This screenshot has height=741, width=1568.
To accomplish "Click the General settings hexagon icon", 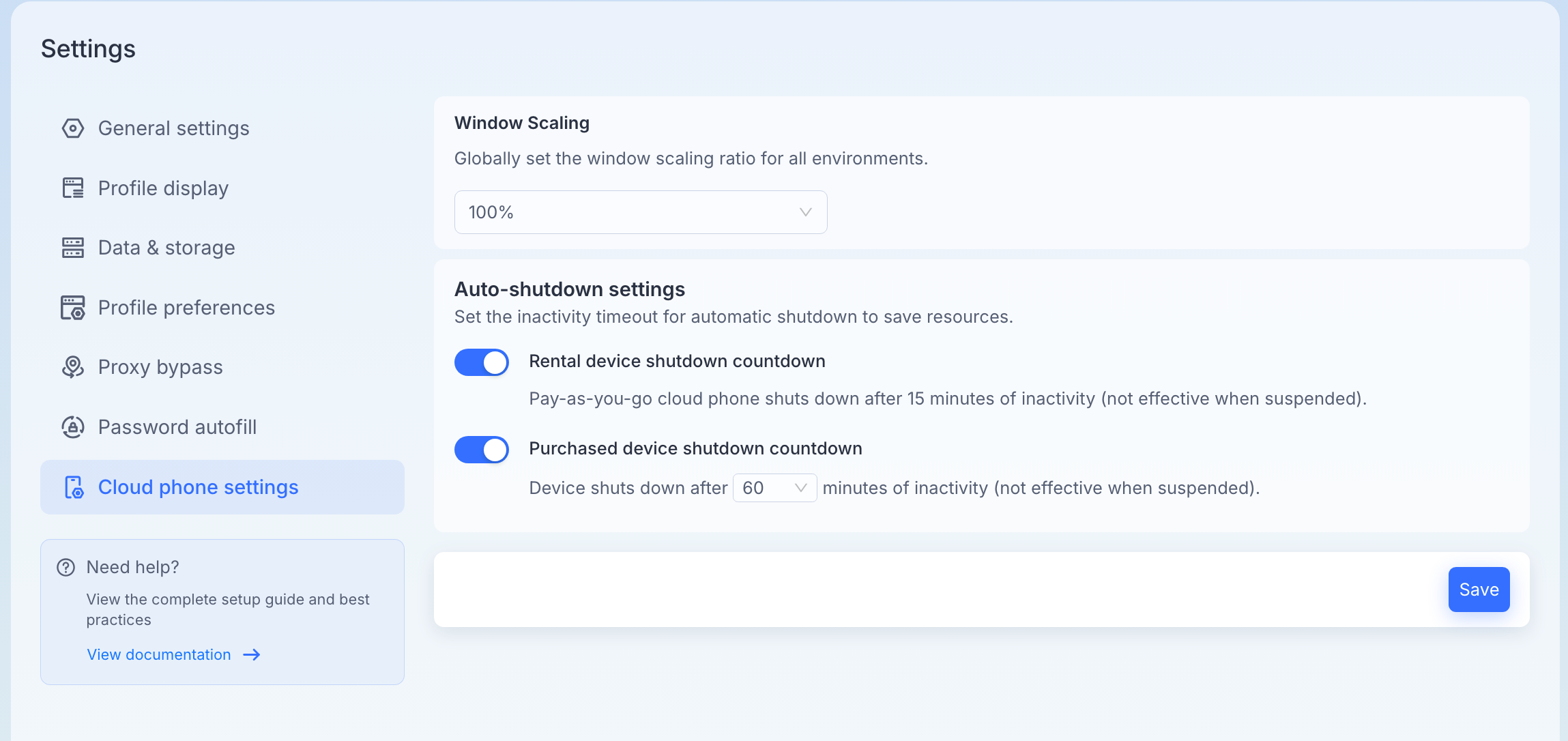I will pos(73,128).
